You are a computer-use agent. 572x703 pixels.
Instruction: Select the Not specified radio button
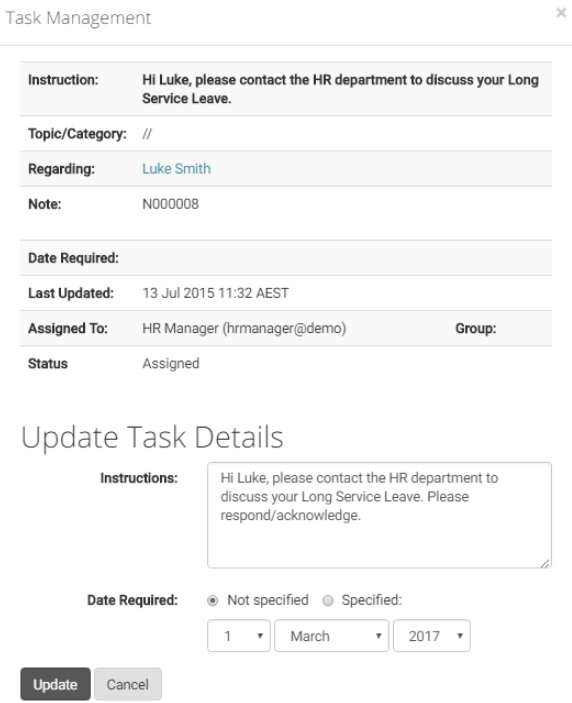212,600
